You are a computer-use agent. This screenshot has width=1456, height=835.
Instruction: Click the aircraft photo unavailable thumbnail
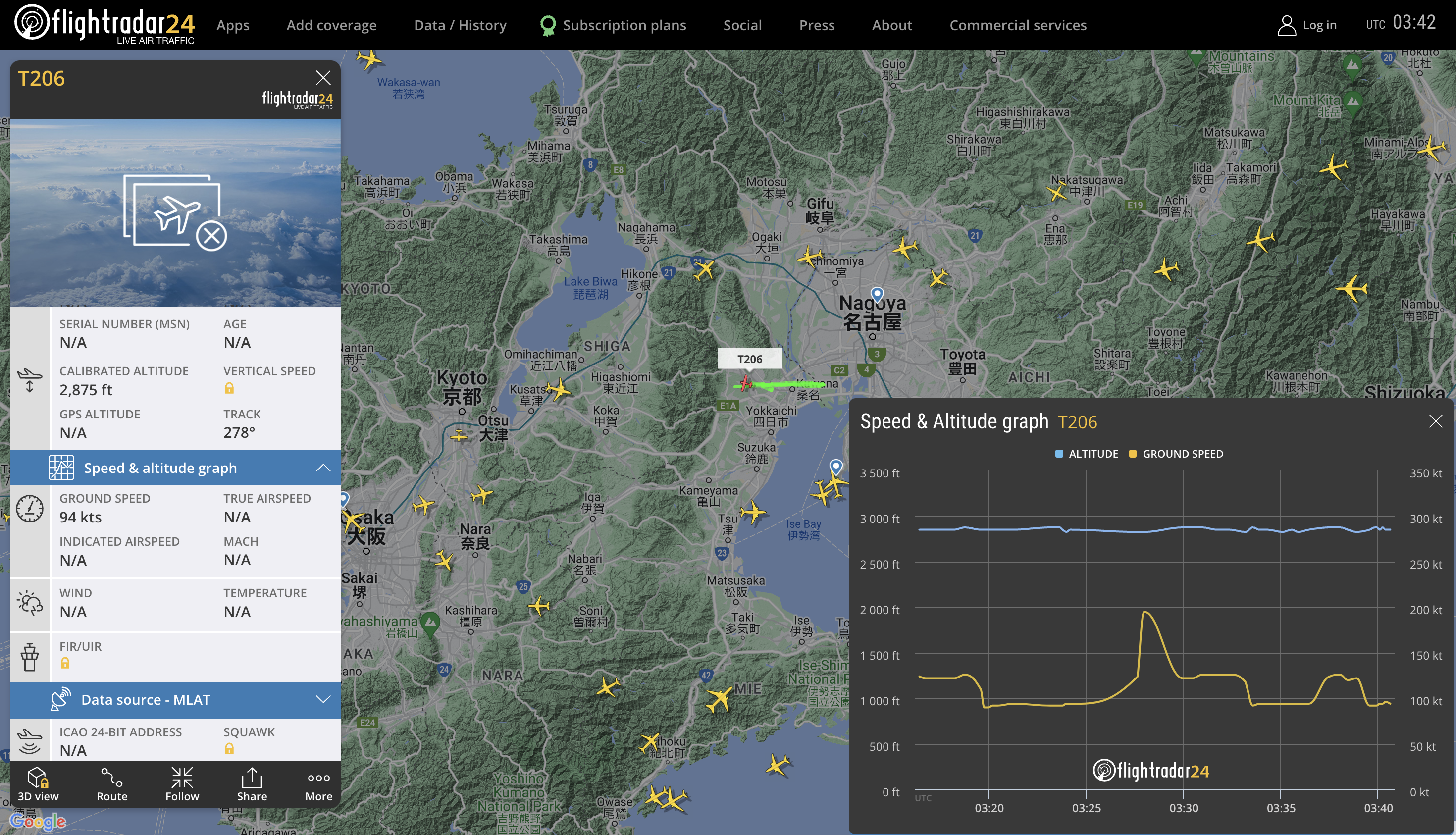click(x=175, y=213)
